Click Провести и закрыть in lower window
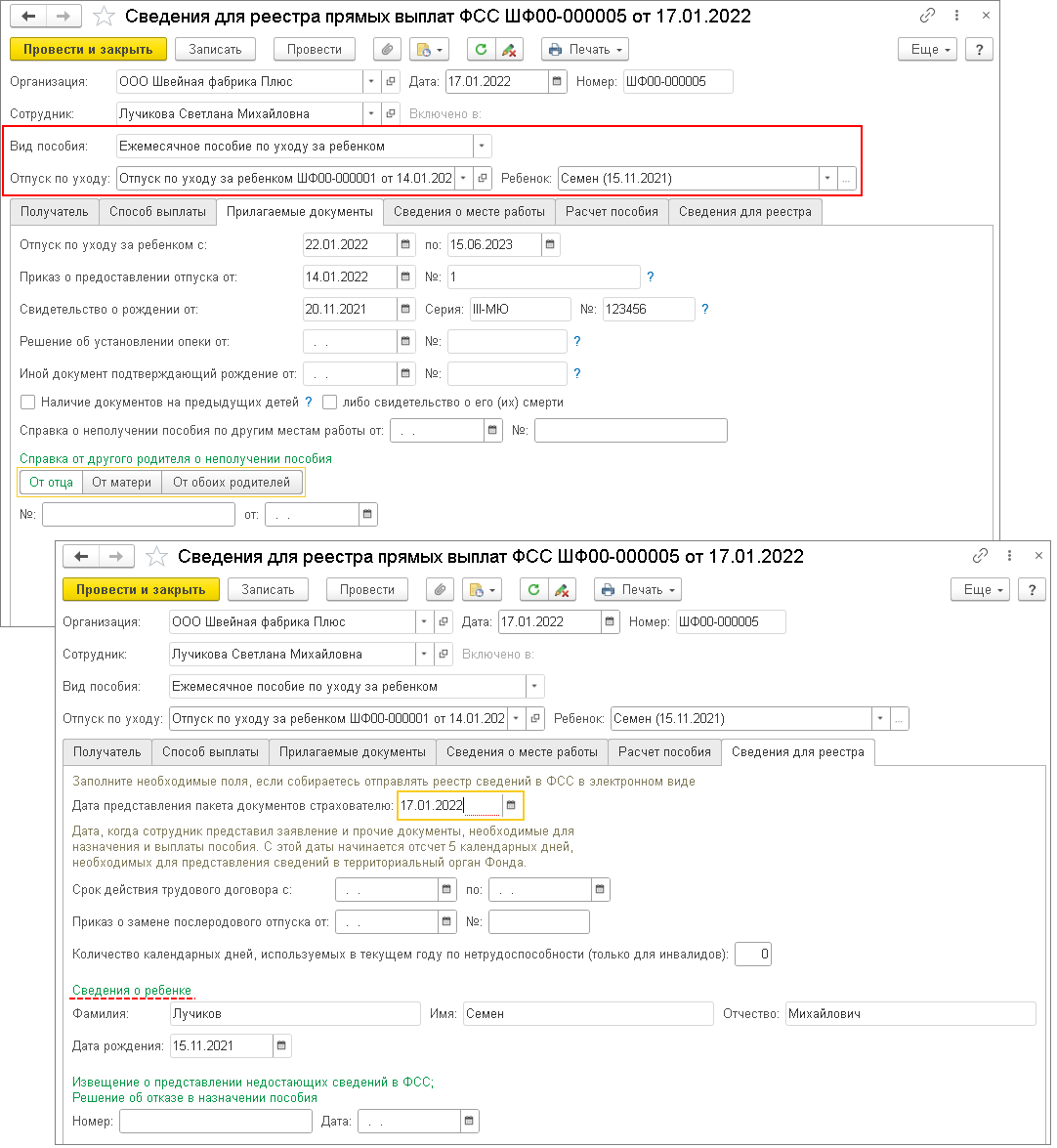The height and width of the screenshot is (1148, 1057). [x=142, y=589]
